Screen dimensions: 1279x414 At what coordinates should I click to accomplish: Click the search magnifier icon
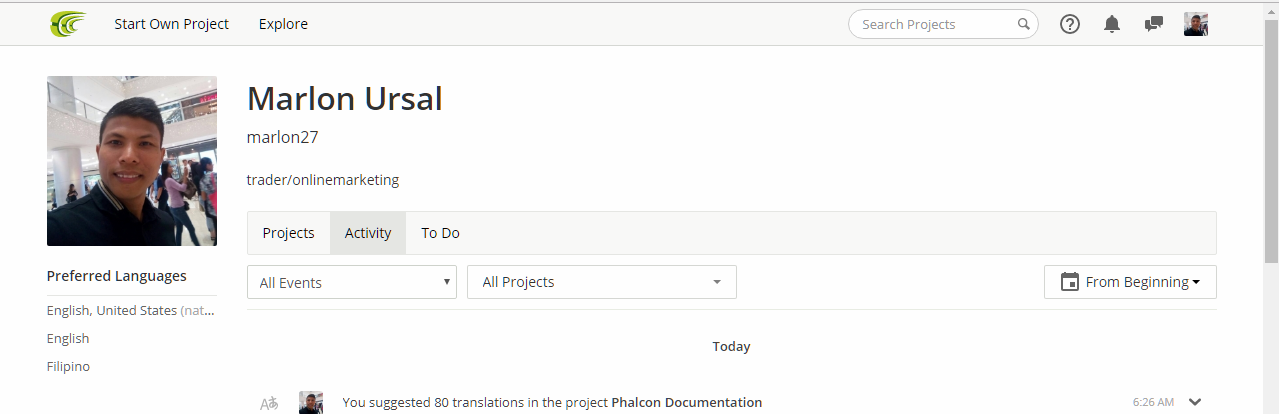tap(1024, 24)
